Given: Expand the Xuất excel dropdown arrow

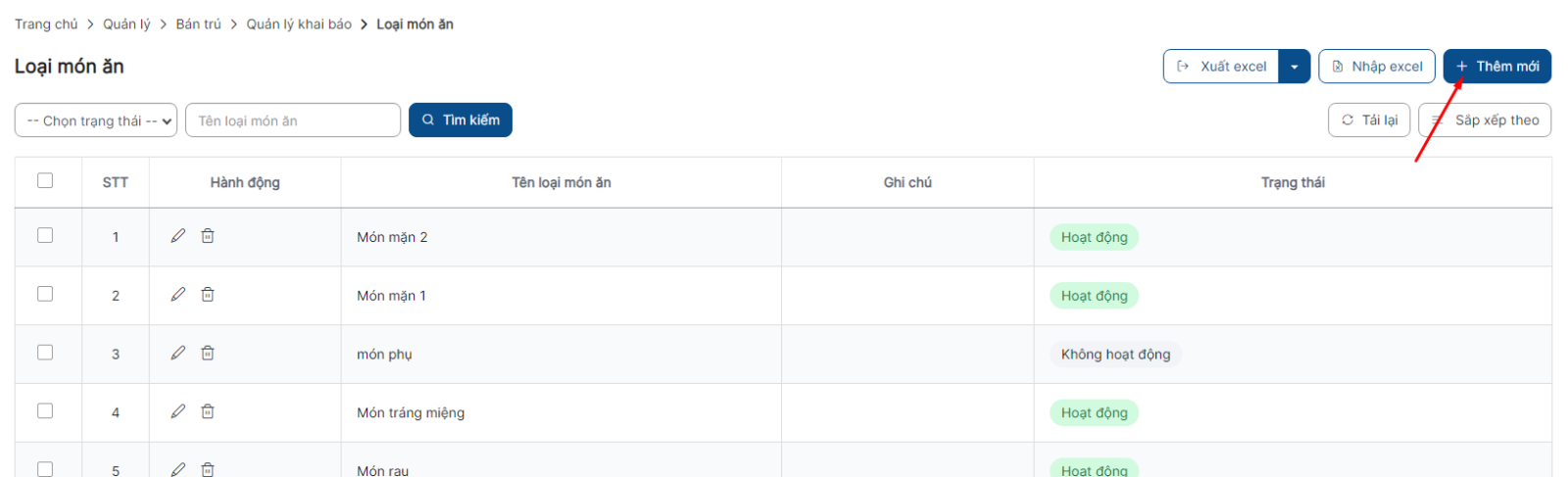Looking at the screenshot, I should coord(1295,67).
